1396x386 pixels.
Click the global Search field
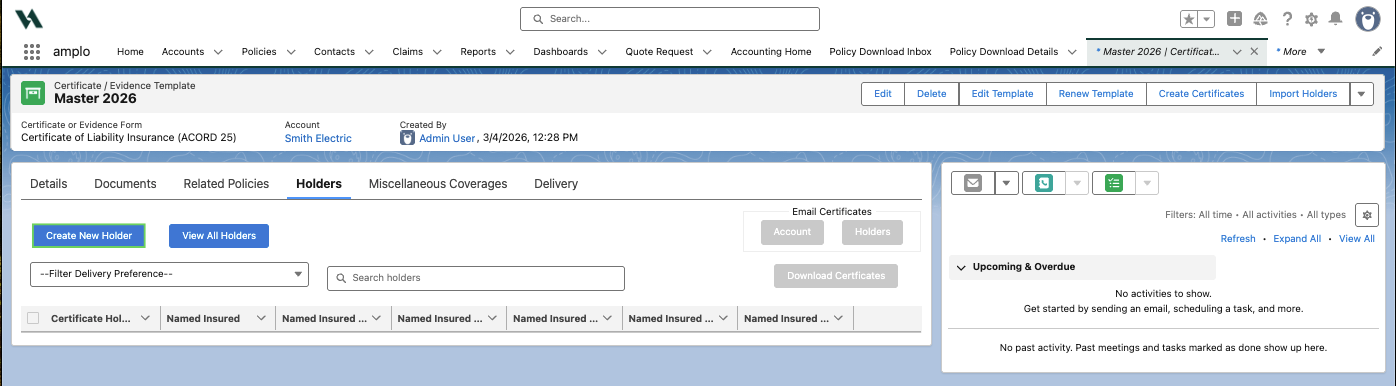[670, 19]
